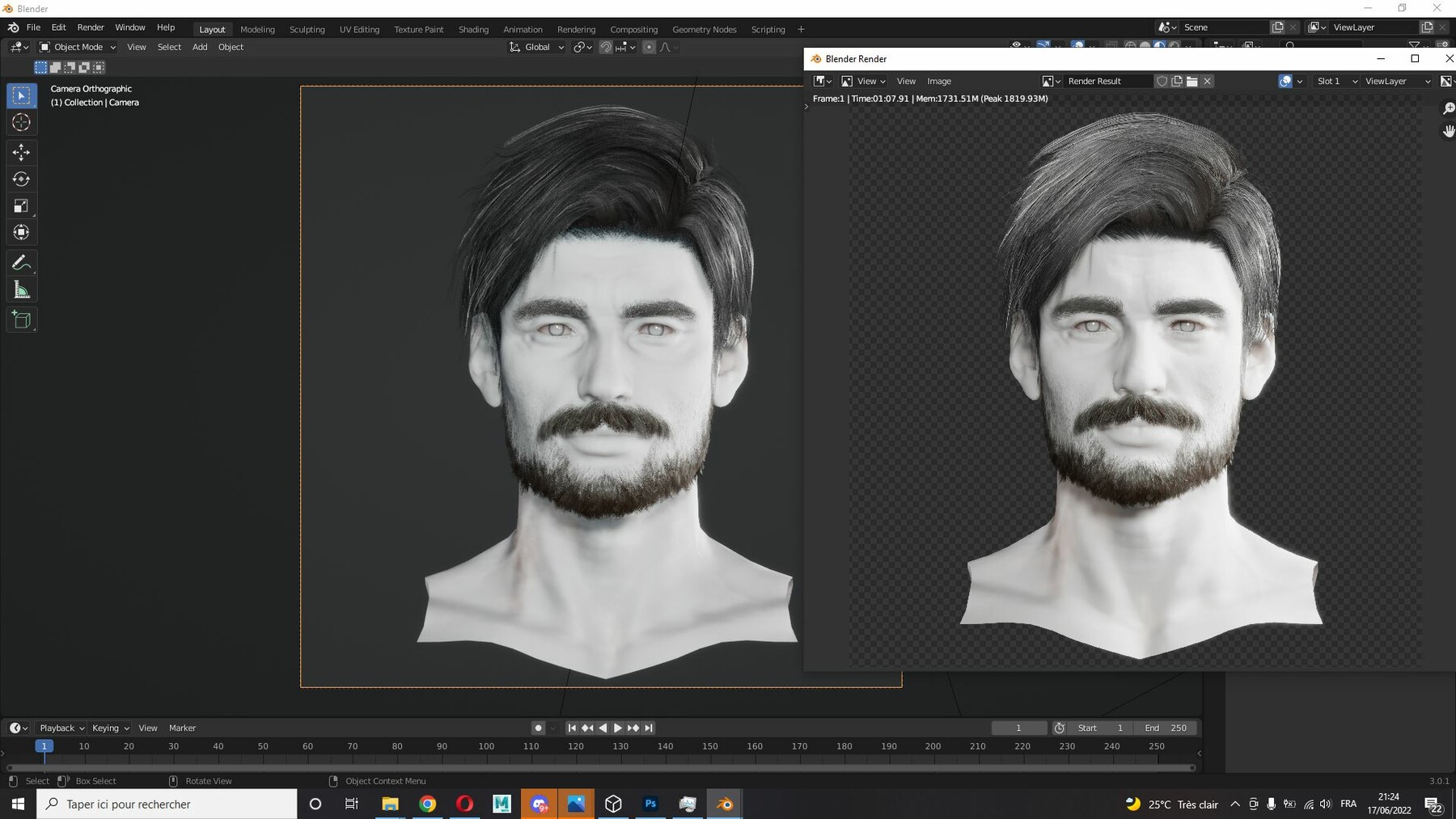The width and height of the screenshot is (1456, 819).
Task: Click the Blender logo menu icon
Action: (13, 27)
